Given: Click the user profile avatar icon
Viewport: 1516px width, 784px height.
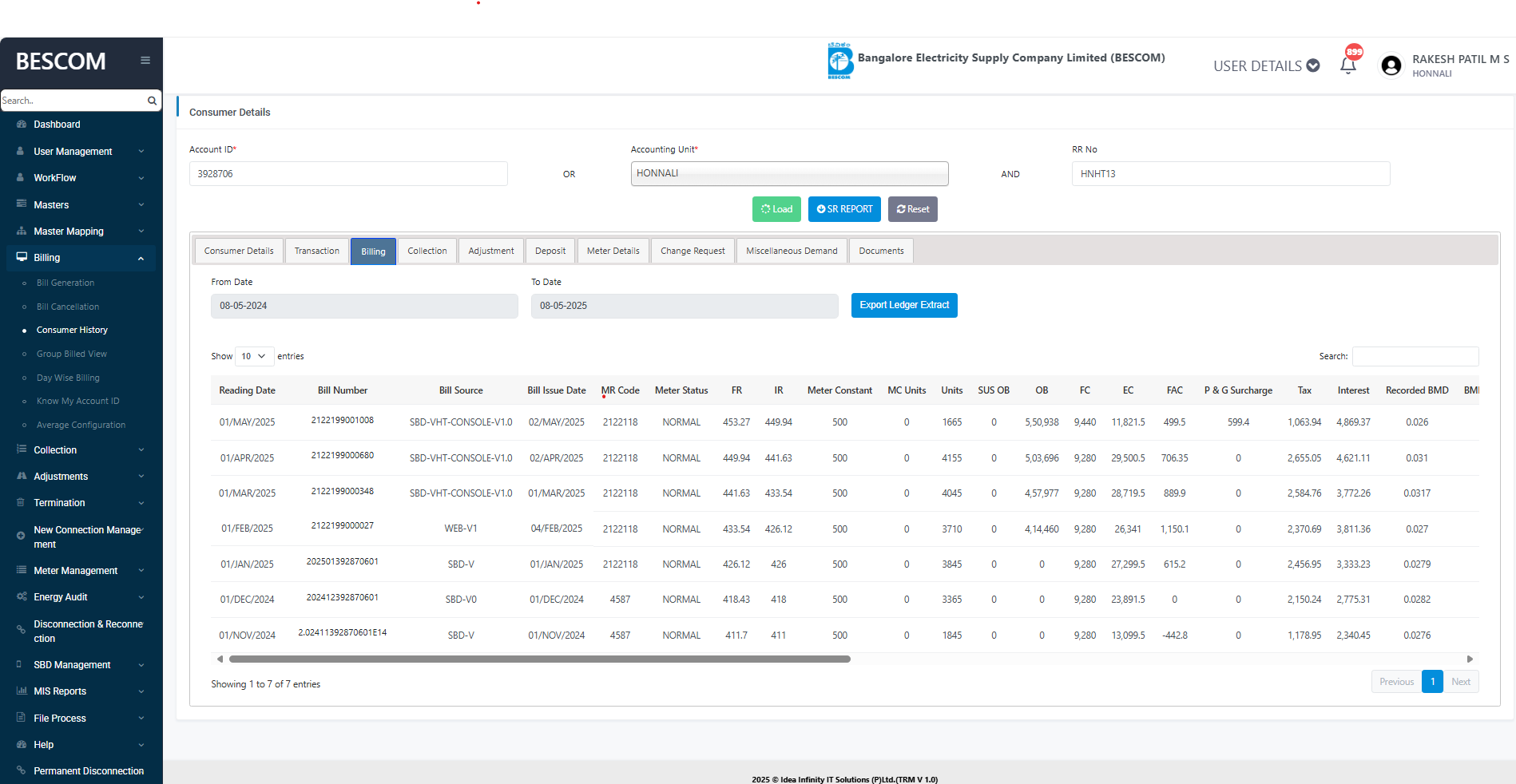Looking at the screenshot, I should [x=1391, y=65].
